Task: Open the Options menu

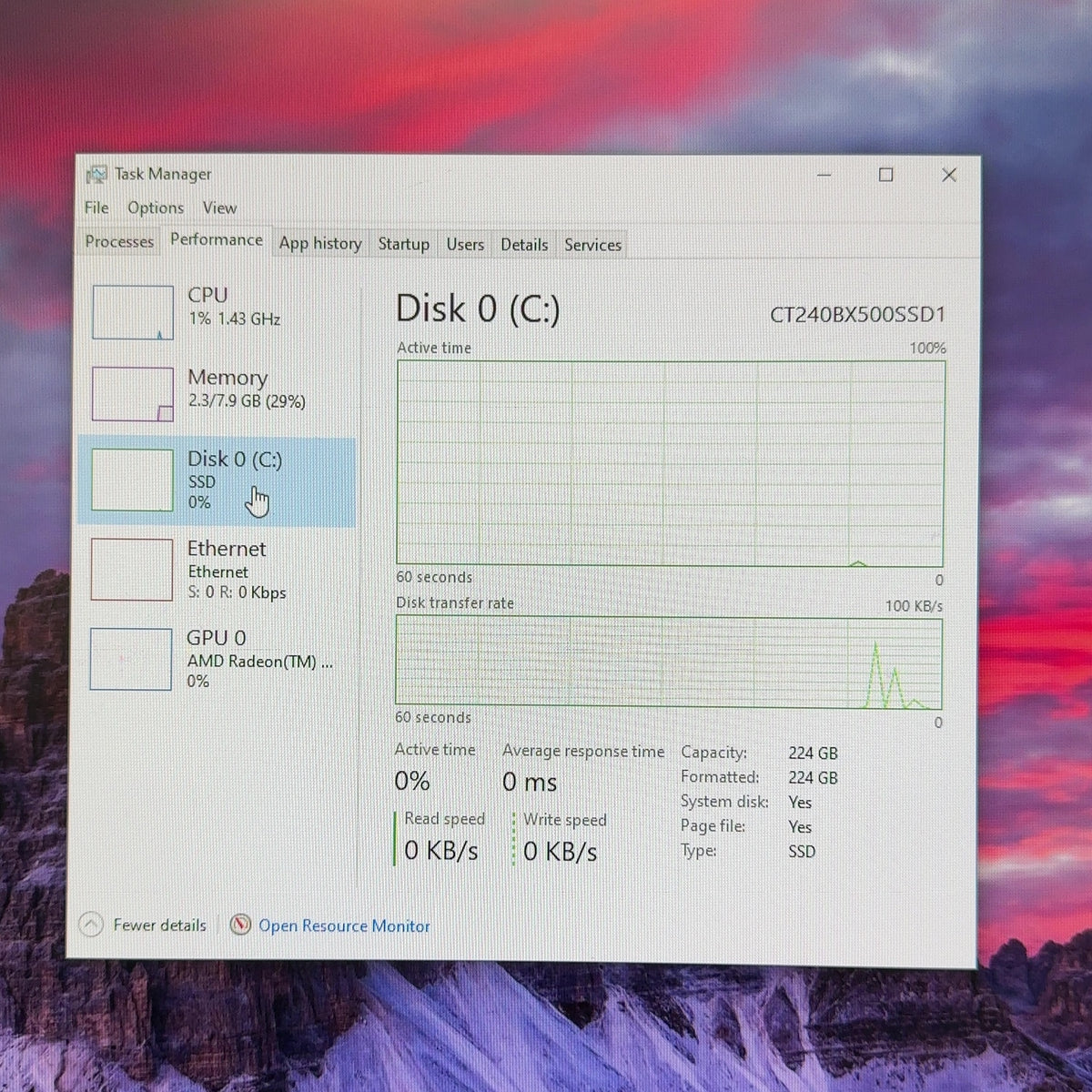Action: [x=156, y=207]
